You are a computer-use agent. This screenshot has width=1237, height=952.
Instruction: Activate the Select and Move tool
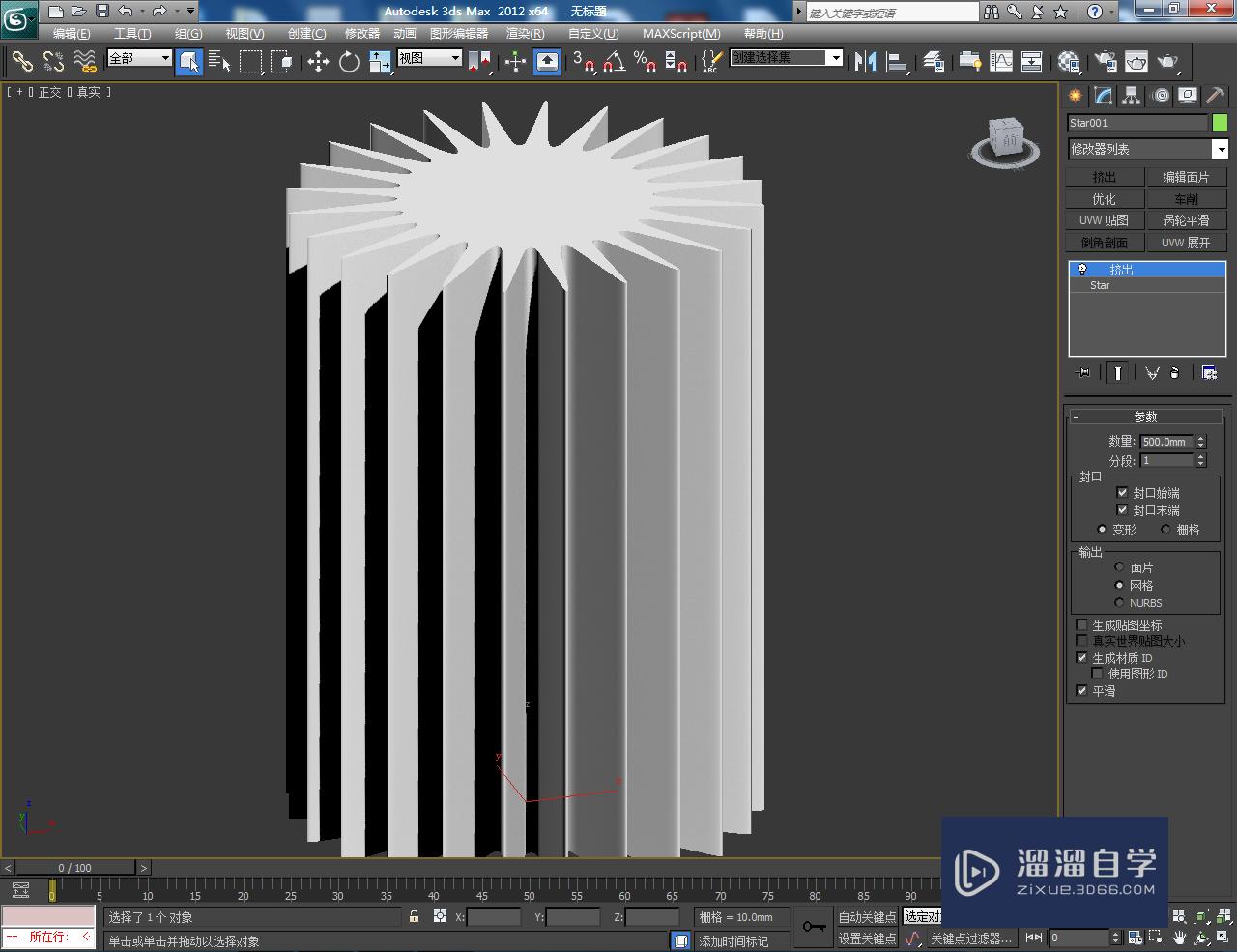[318, 62]
